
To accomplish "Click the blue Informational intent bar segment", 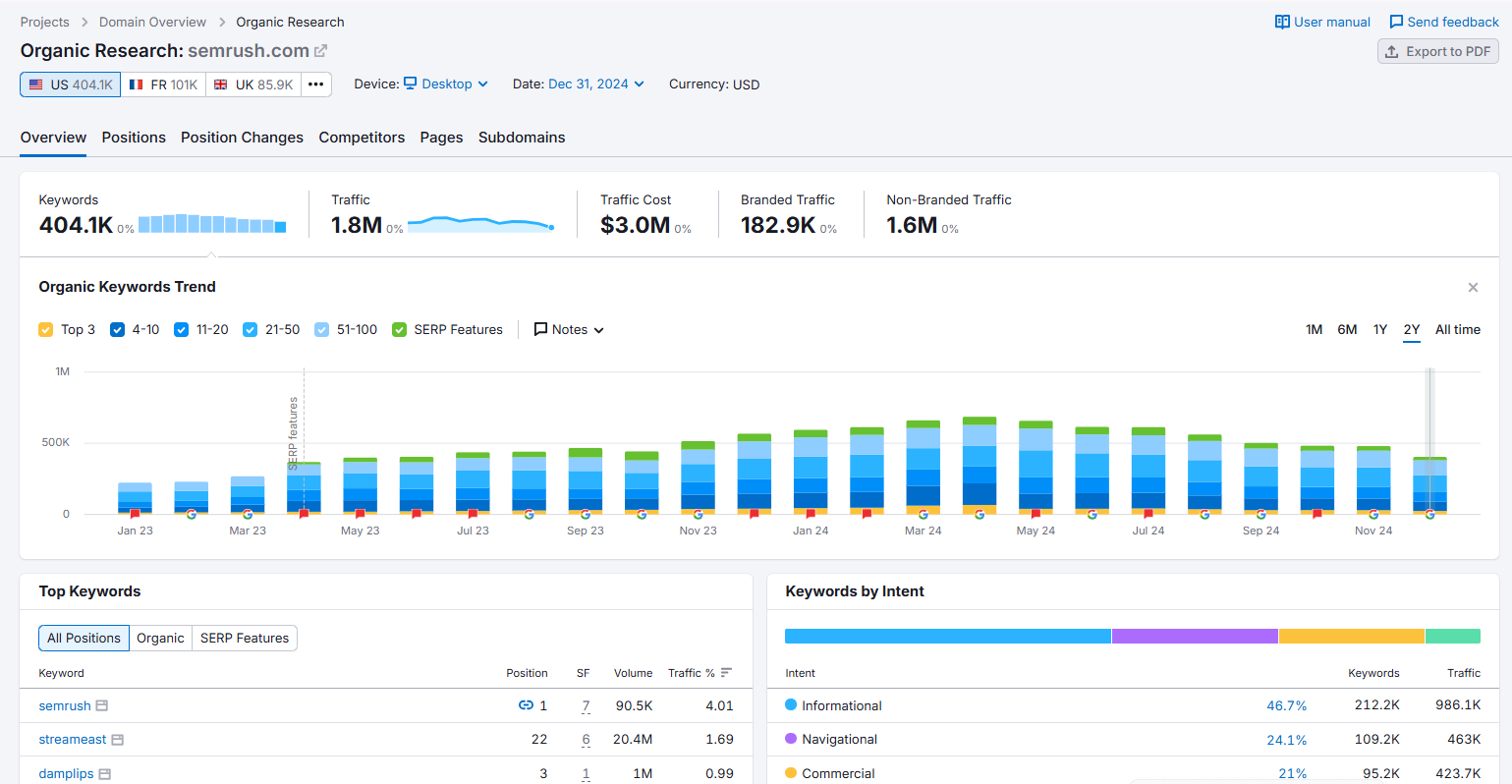I will (948, 637).
